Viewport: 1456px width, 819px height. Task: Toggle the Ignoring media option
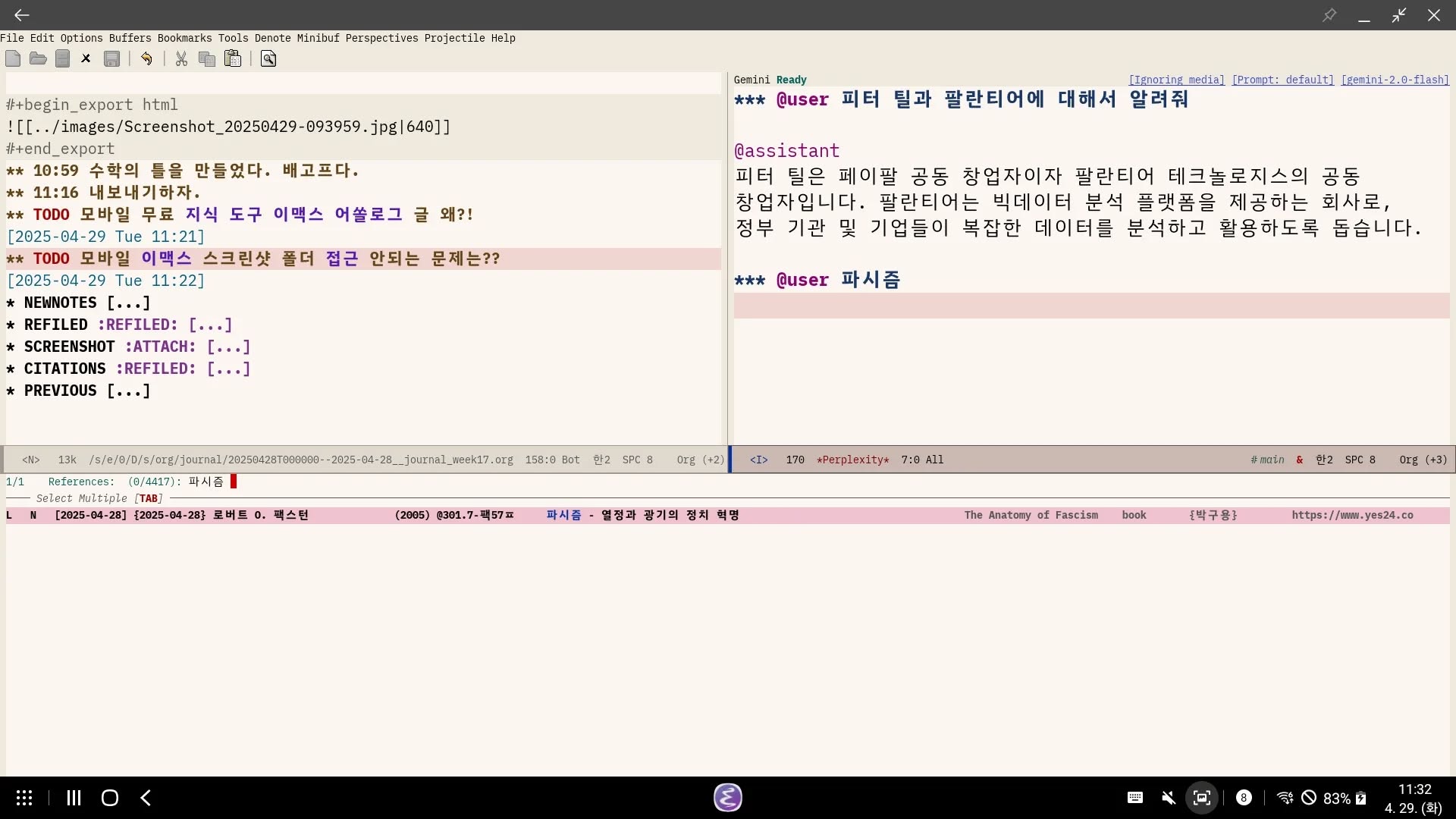[x=1176, y=80]
